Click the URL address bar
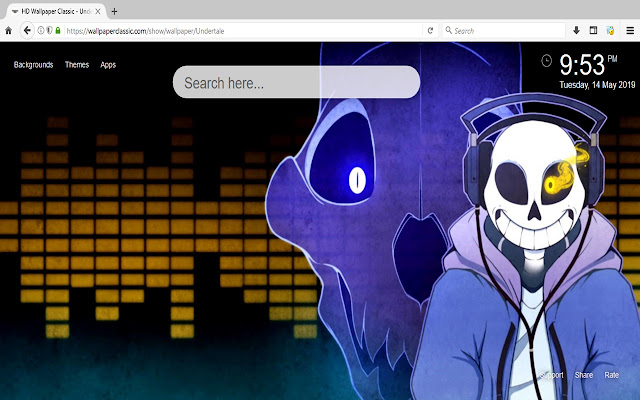Image resolution: width=640 pixels, height=400 pixels. click(243, 31)
